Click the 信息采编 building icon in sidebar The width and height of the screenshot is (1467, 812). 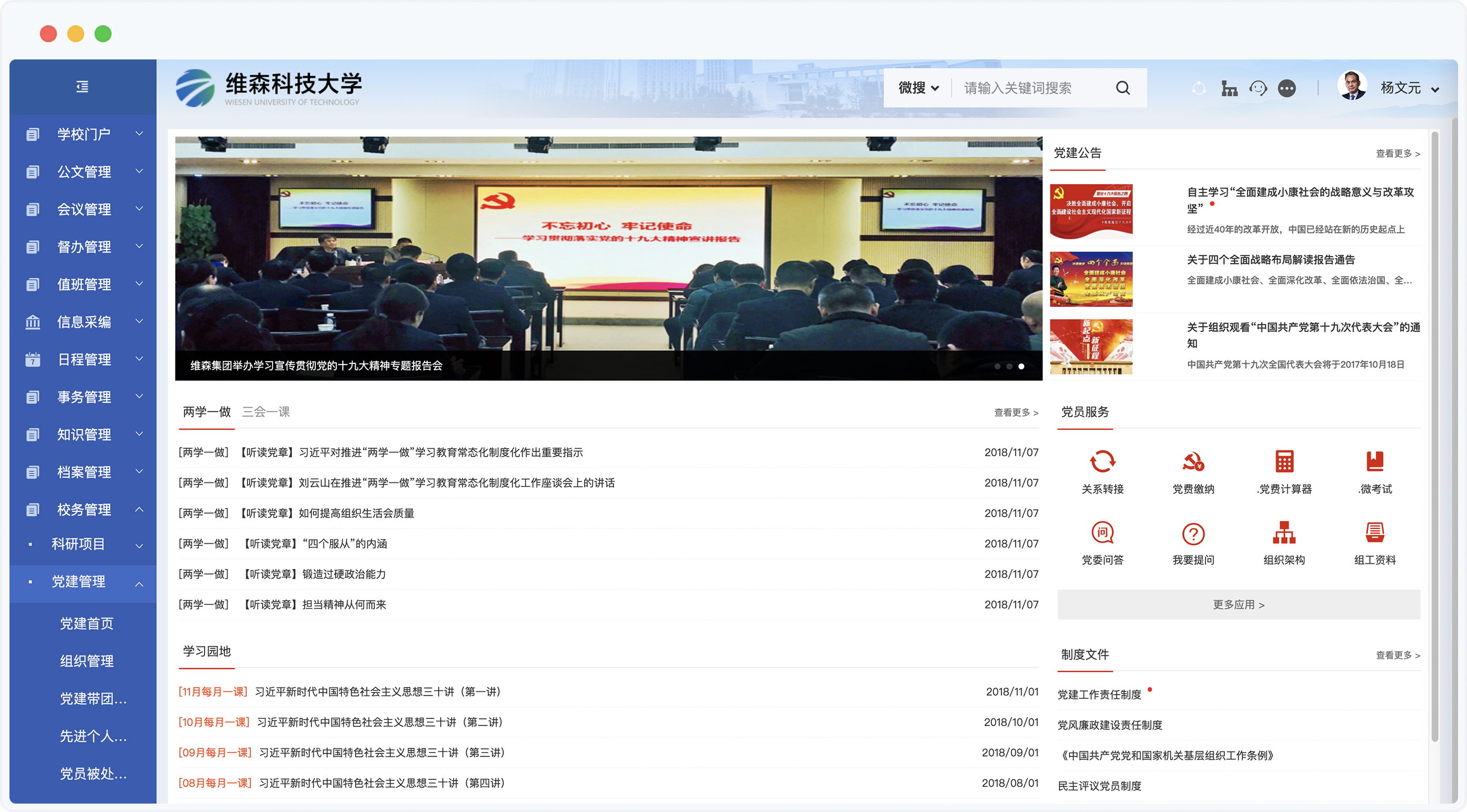click(x=33, y=322)
